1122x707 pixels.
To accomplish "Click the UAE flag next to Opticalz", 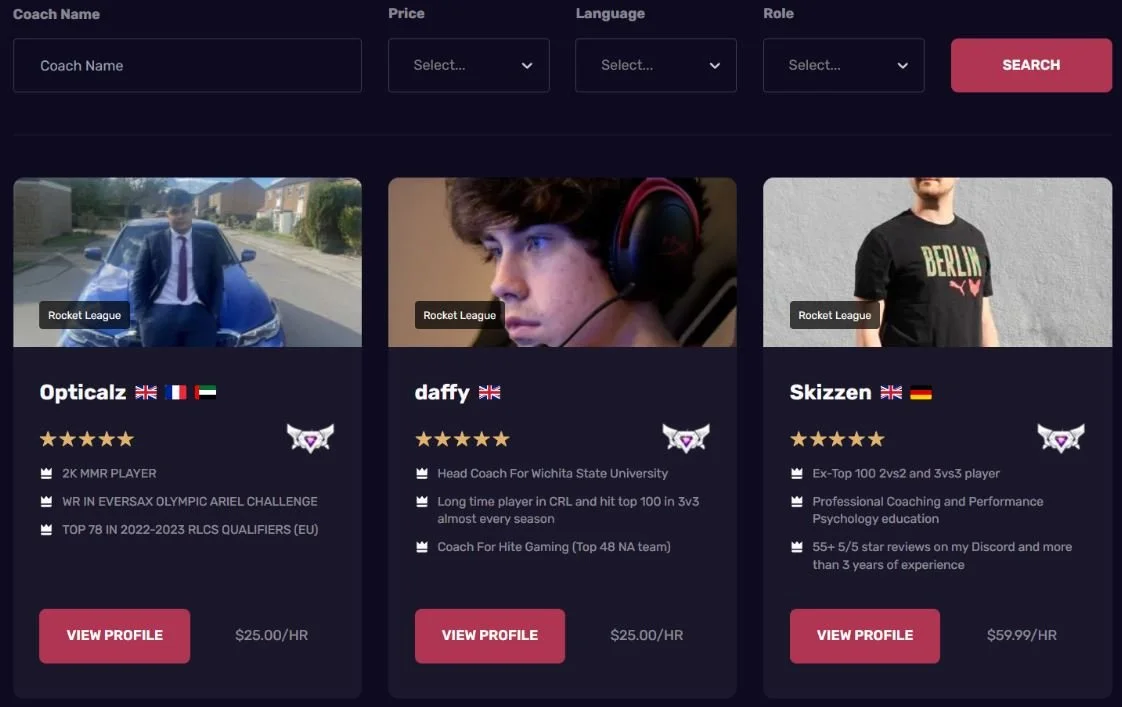I will [x=205, y=392].
